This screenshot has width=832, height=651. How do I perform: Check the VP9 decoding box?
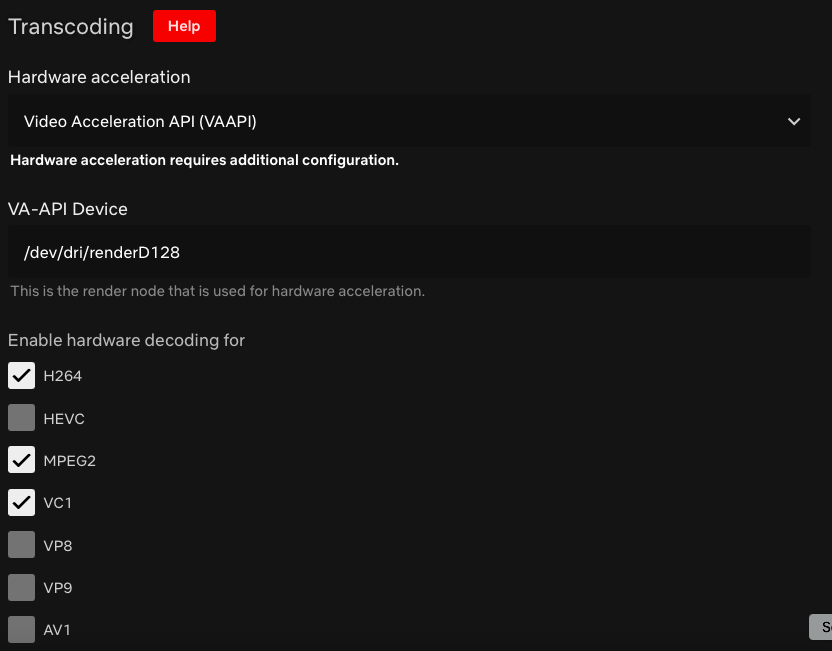(22, 587)
